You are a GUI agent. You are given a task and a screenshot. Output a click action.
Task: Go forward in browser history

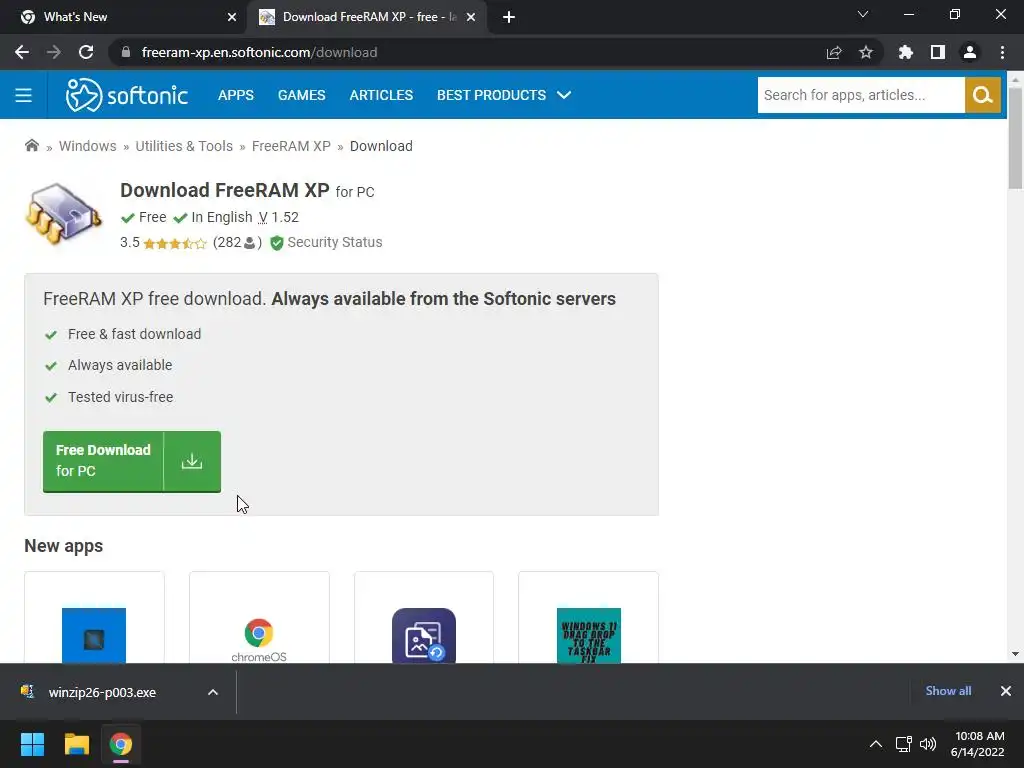pyautogui.click(x=54, y=52)
